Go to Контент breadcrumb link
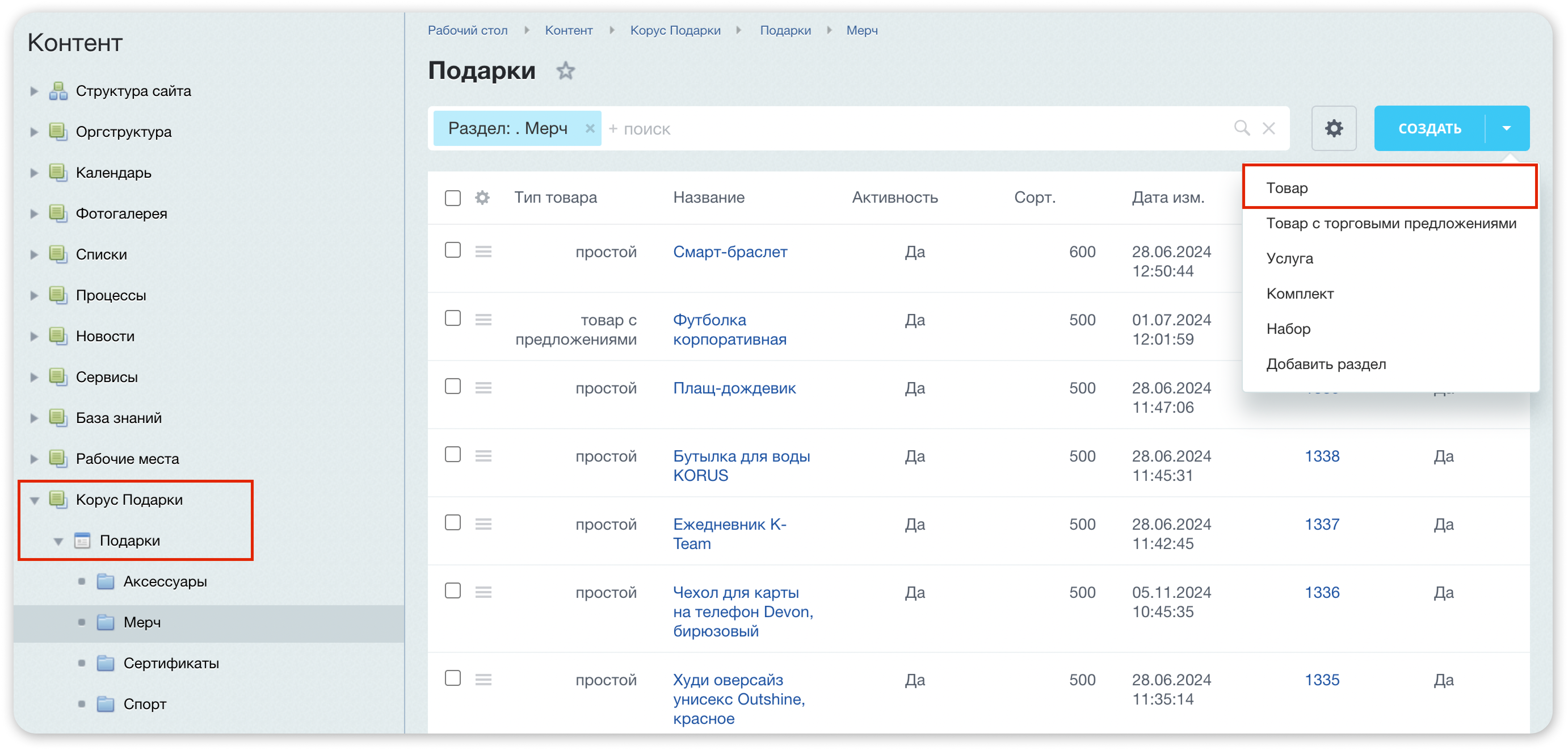The width and height of the screenshot is (1568, 750). [x=569, y=30]
